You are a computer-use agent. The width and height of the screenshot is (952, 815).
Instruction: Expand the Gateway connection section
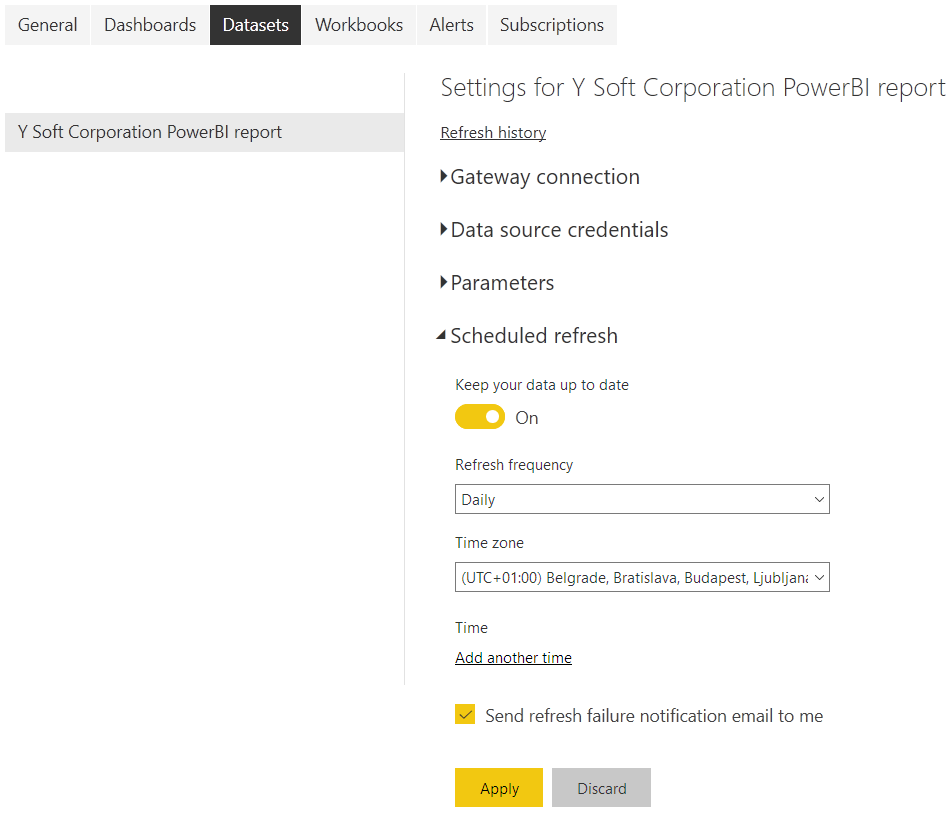pos(540,177)
